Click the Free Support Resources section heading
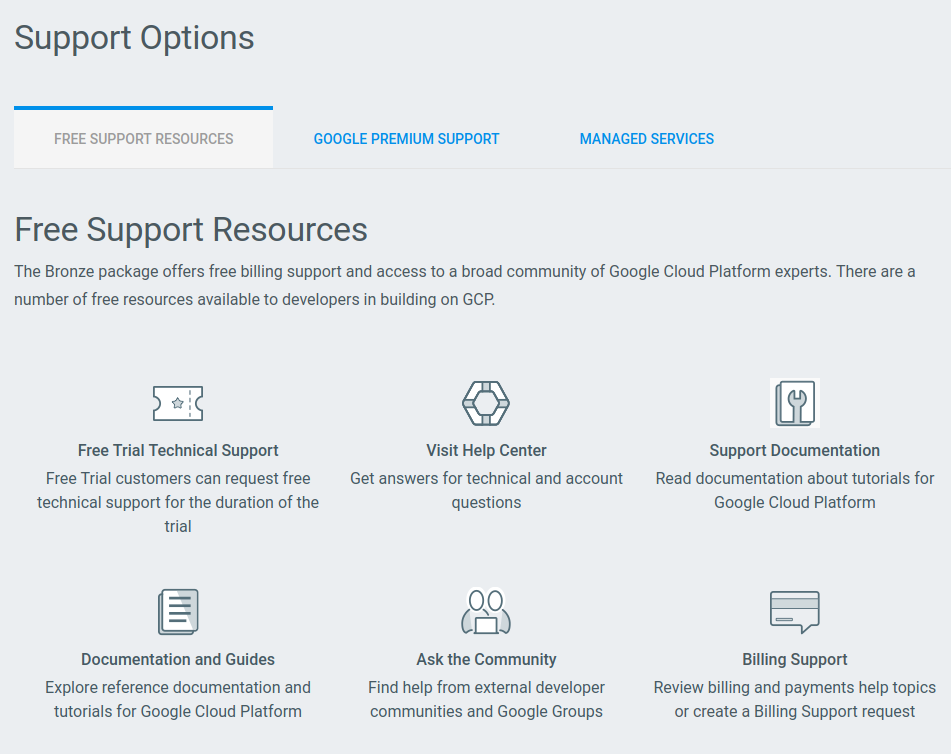This screenshot has height=754, width=951. pyautogui.click(x=191, y=230)
